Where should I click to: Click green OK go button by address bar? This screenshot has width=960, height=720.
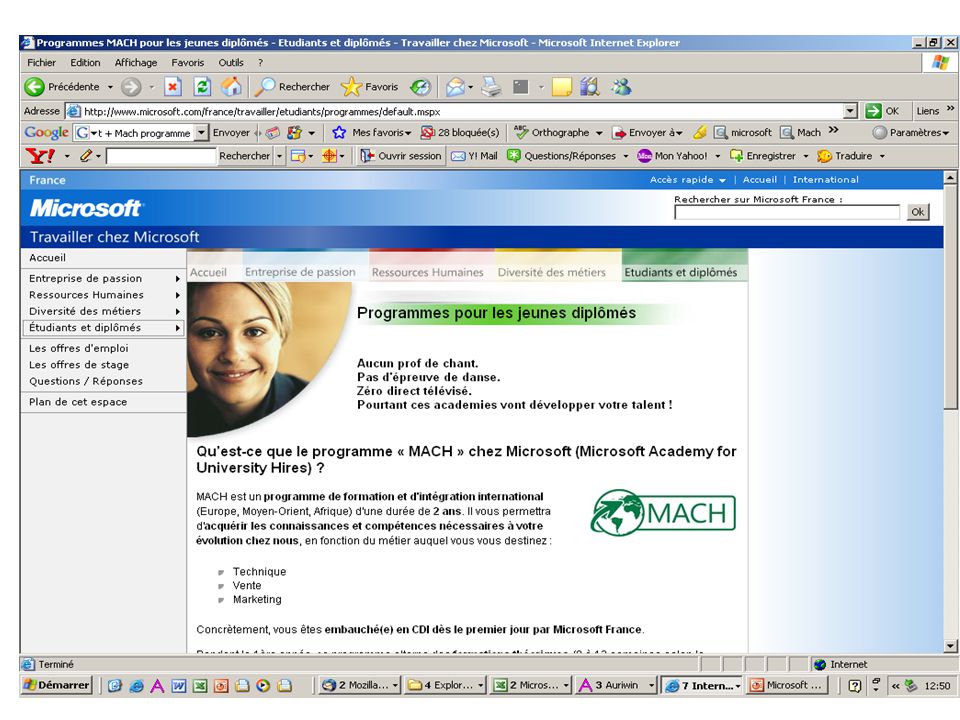[x=882, y=111]
